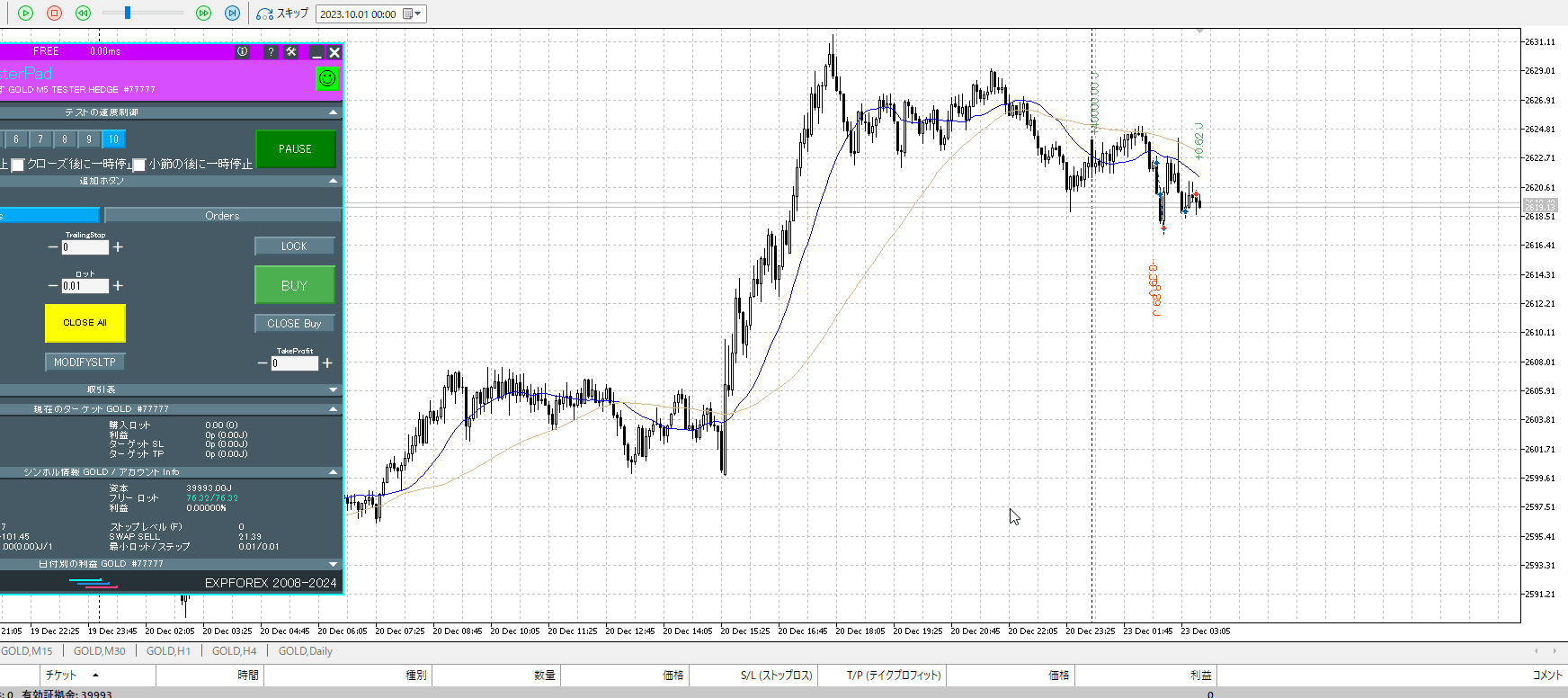Enable the クローズ後に一時停止 checkbox
Viewport: 1568px width, 698px height.
tap(18, 165)
